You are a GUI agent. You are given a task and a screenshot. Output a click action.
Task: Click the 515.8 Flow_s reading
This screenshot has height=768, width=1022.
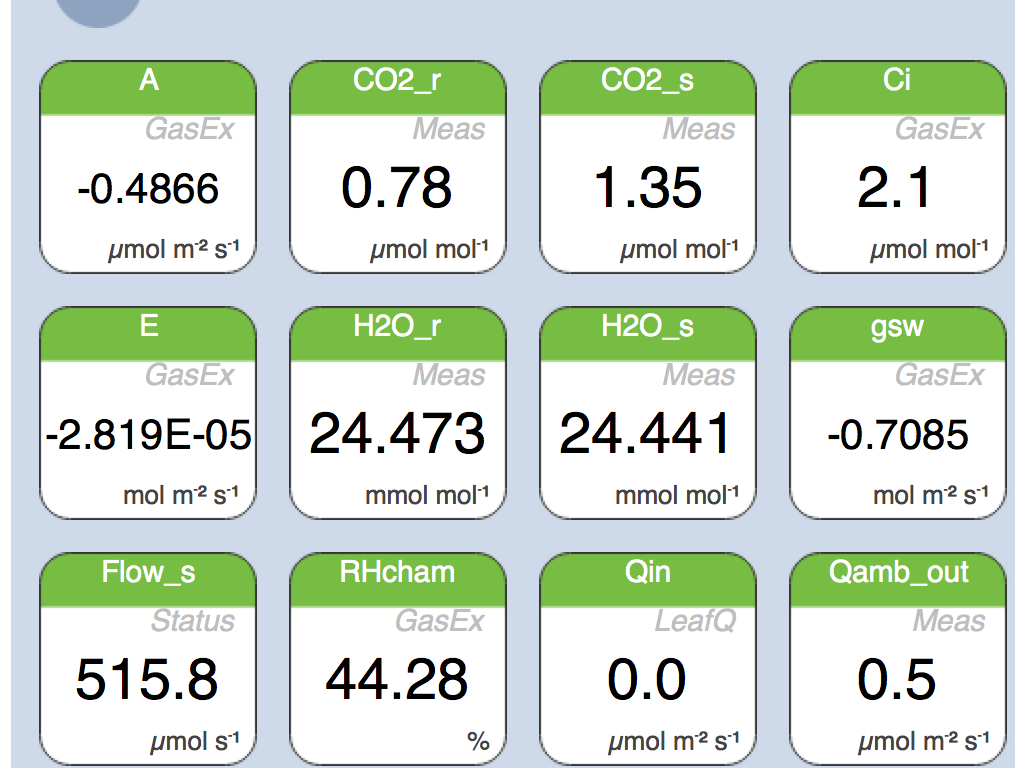[x=147, y=681]
